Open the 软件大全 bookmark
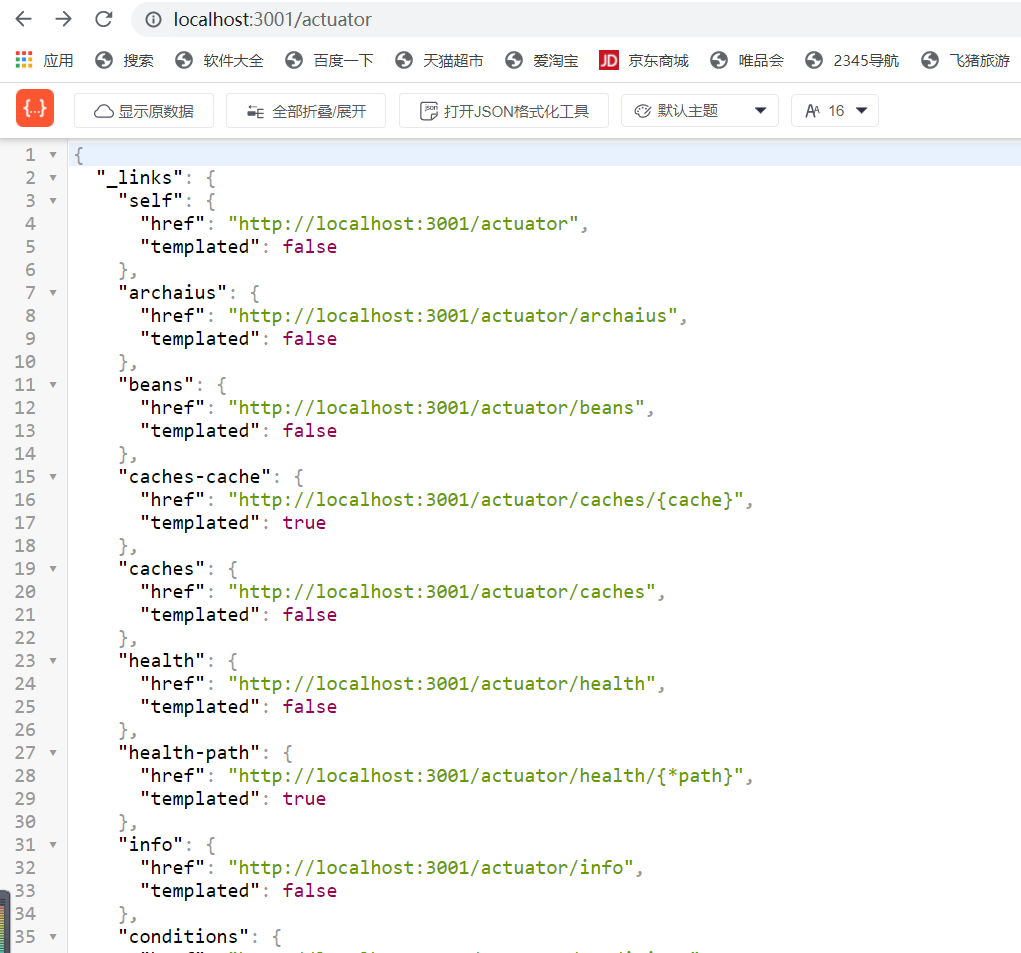Screen dimensions: 1021x953 219,61
